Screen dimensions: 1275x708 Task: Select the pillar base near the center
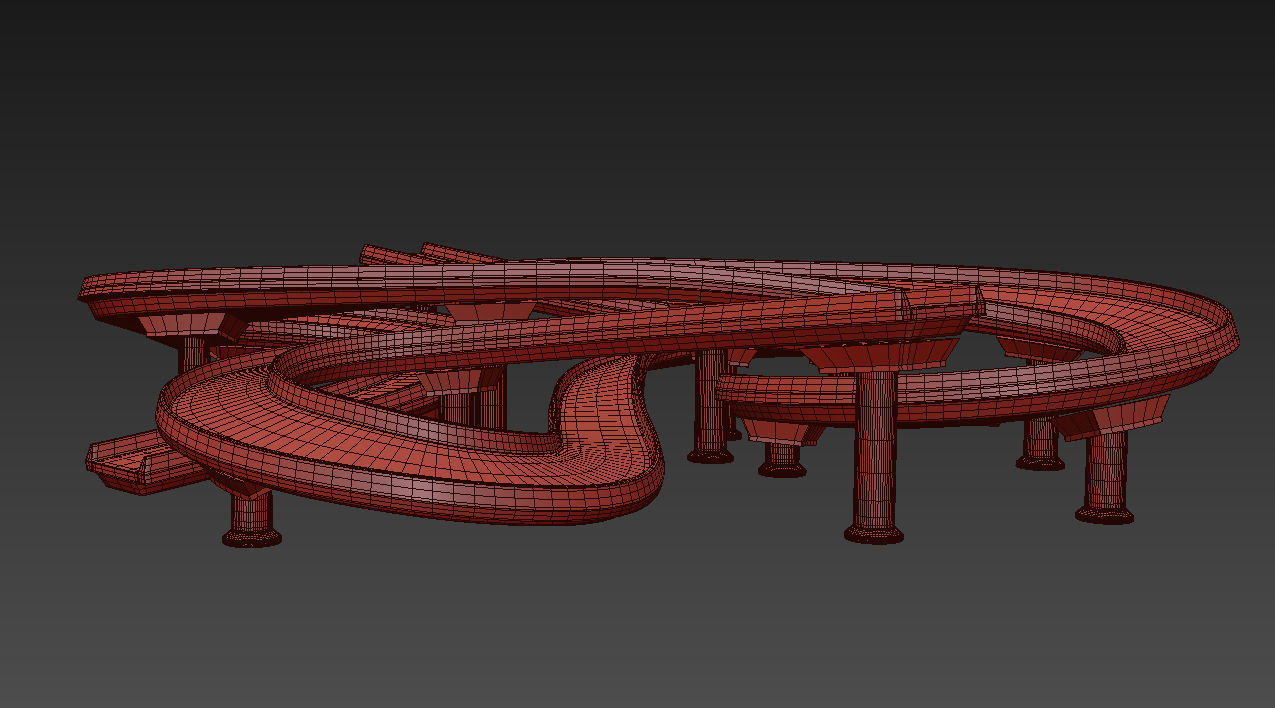click(780, 468)
